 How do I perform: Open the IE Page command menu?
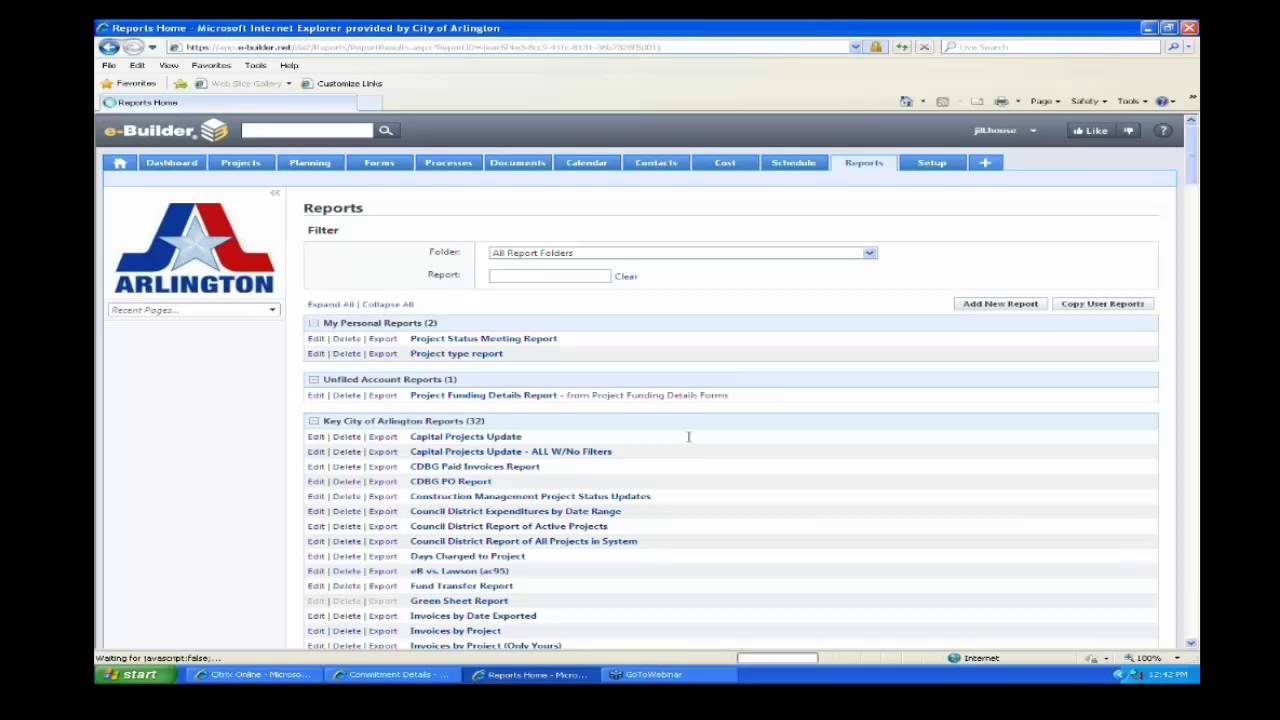point(1045,101)
